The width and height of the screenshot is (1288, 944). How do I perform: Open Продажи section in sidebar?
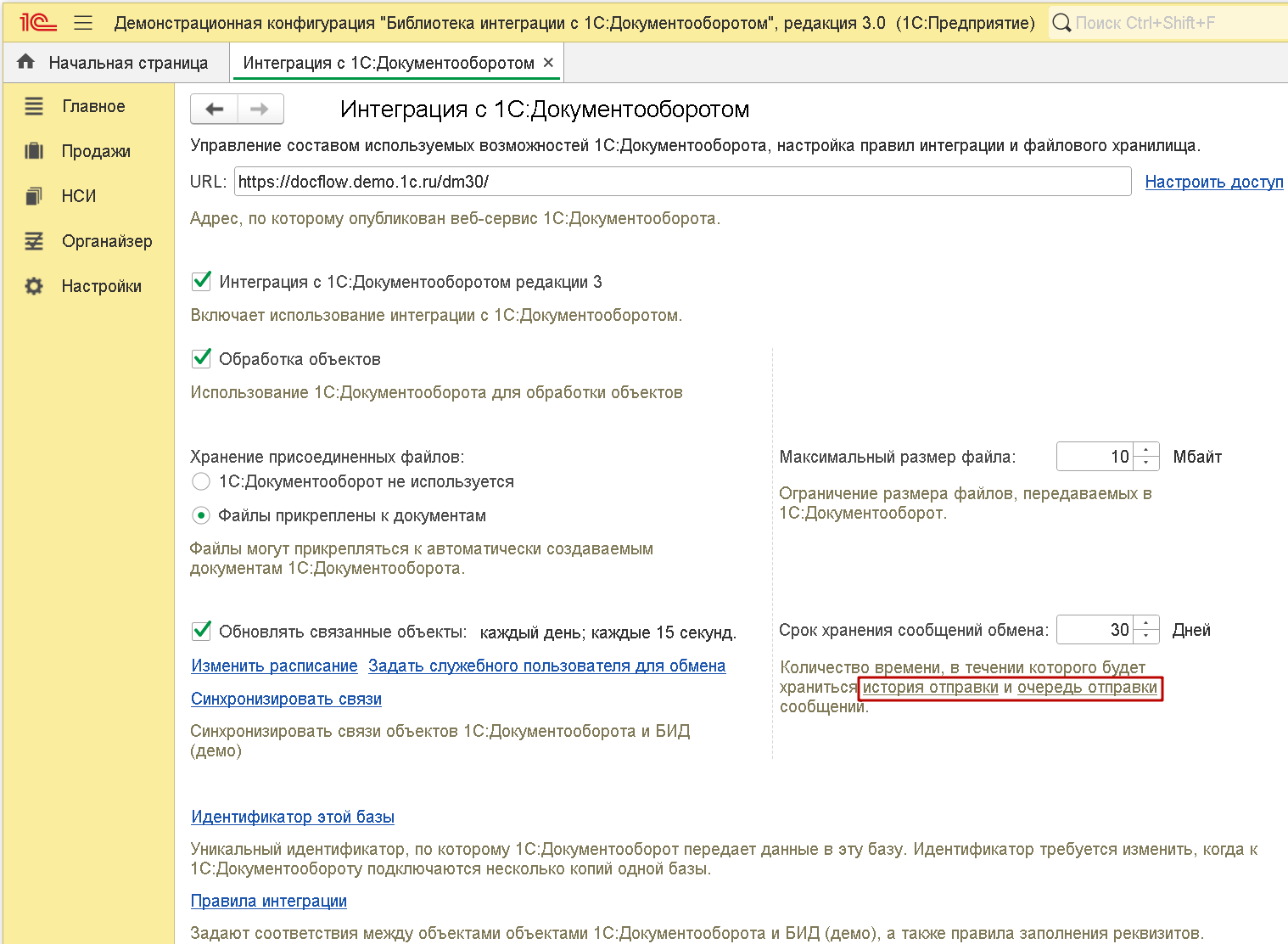[96, 151]
